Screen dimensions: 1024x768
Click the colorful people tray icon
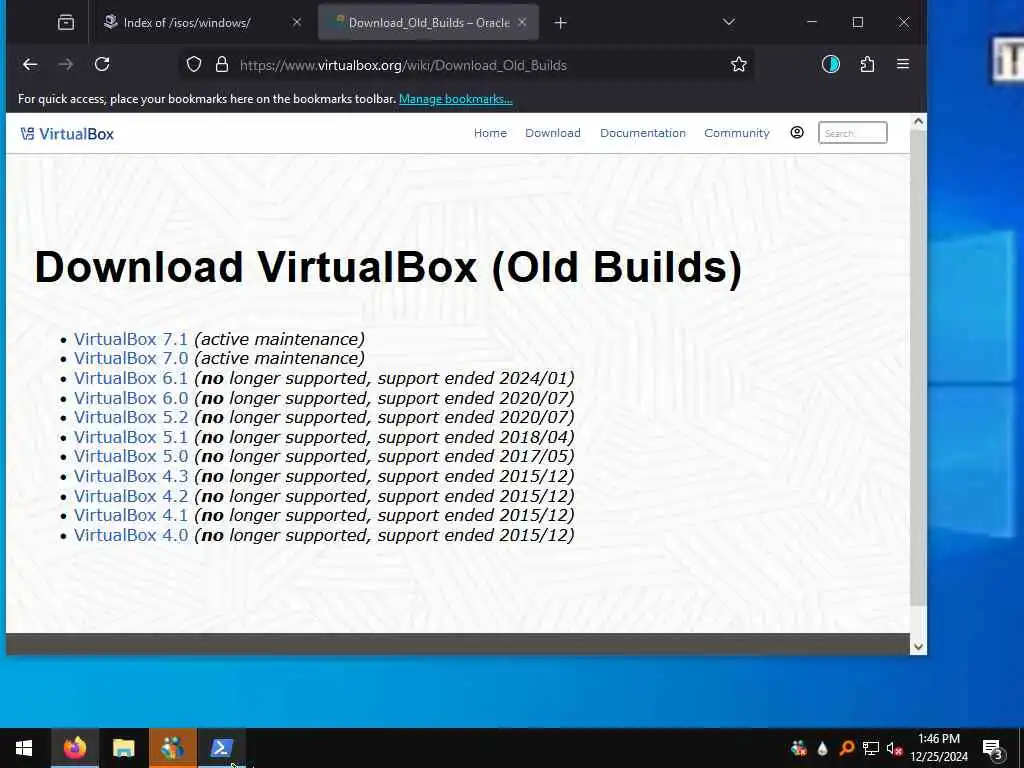(799, 748)
